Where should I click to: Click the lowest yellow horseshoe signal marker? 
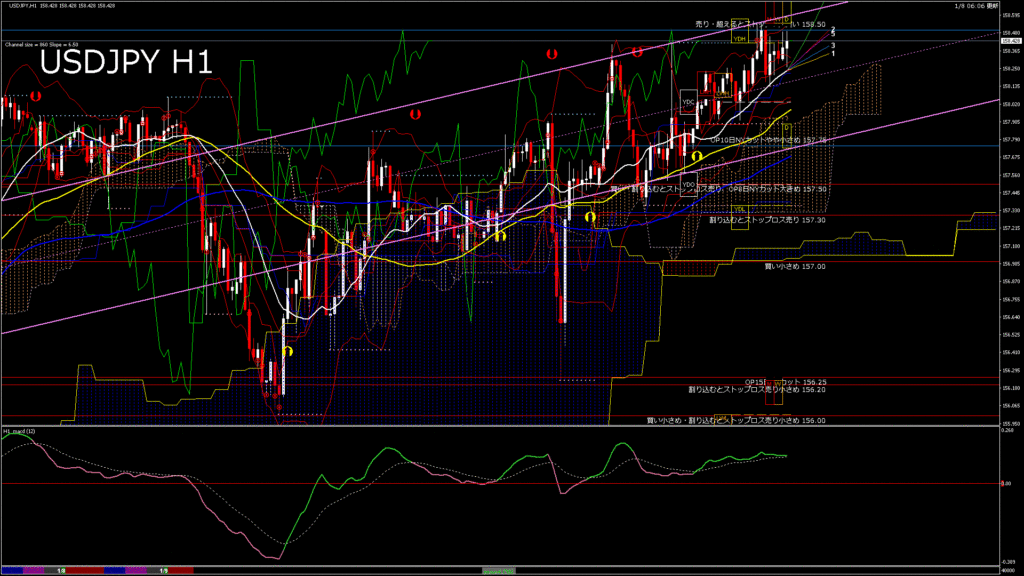[x=288, y=352]
